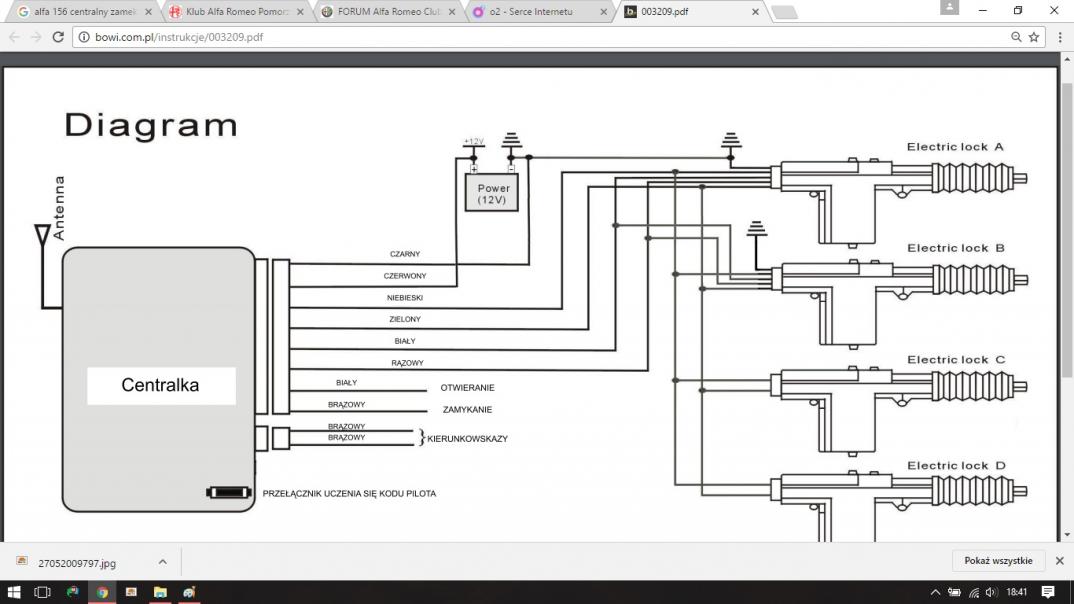Open the Windows Start menu
Screen dimensions: 1074x604
[14, 592]
